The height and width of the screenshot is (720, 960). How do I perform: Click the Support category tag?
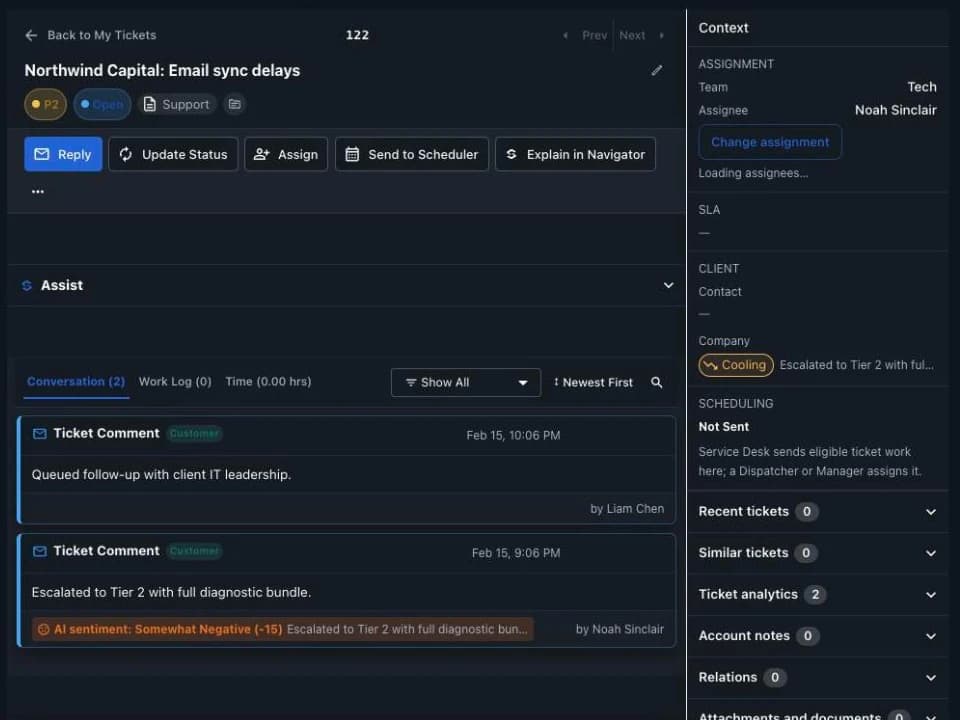click(x=176, y=104)
